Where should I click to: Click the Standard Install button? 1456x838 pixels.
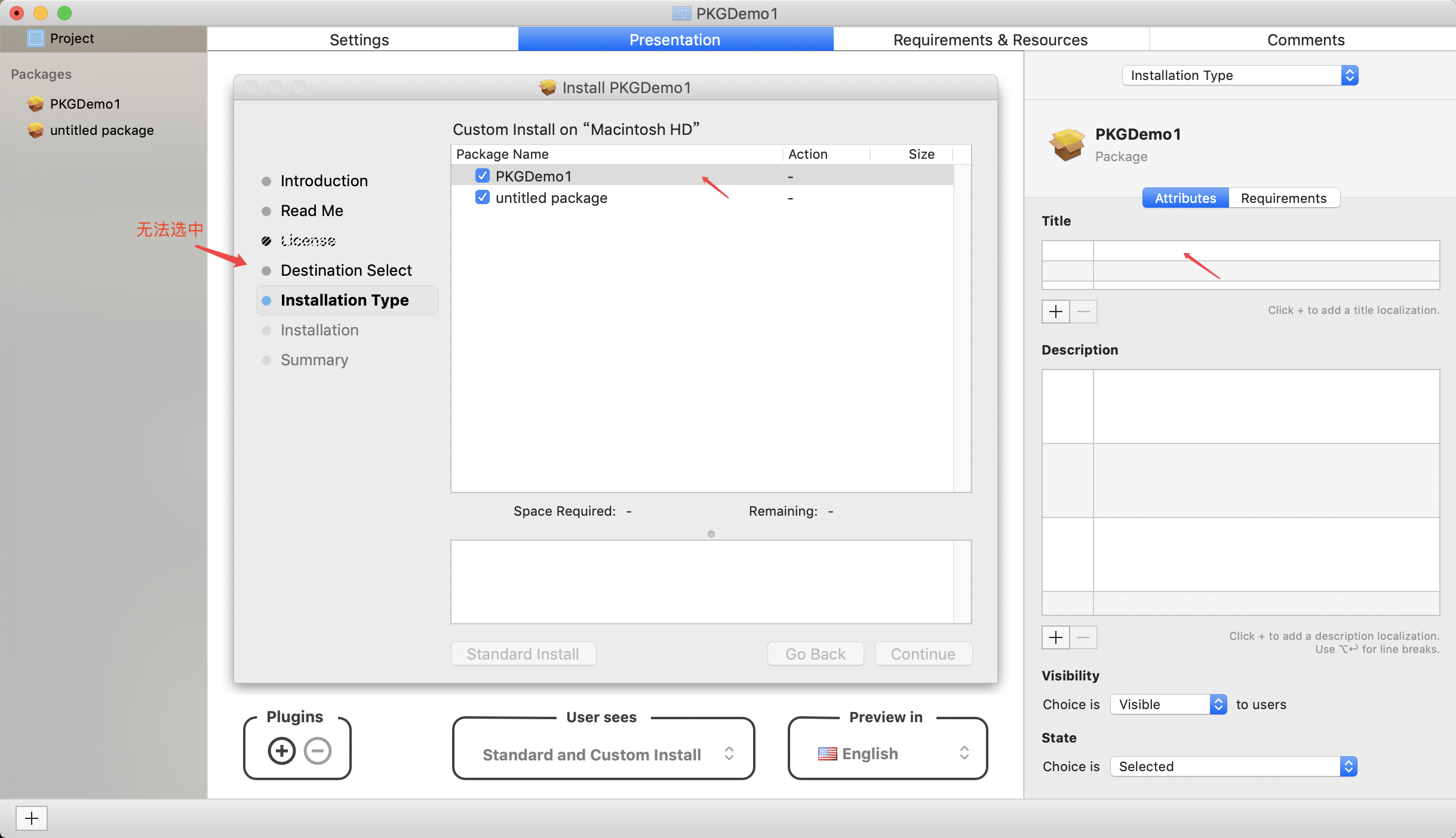coord(523,654)
